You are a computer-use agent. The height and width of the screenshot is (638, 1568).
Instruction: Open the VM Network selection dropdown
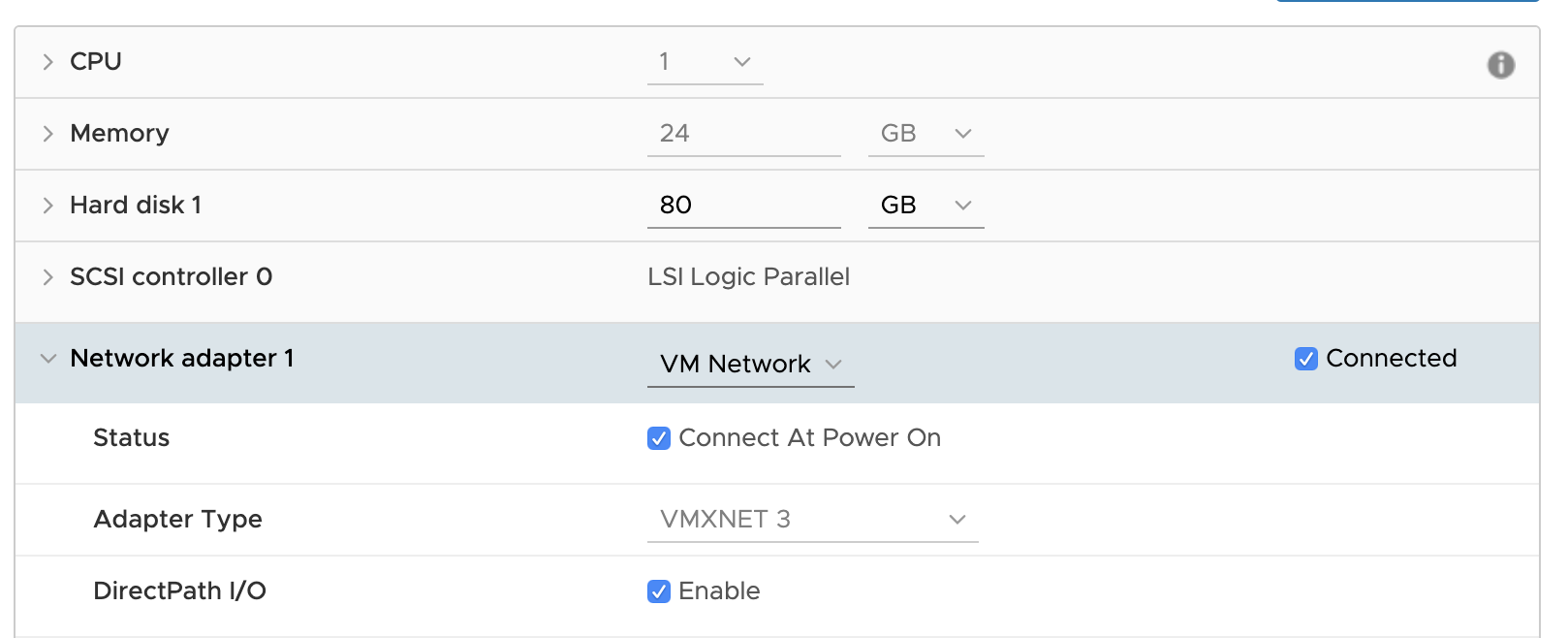coord(750,365)
